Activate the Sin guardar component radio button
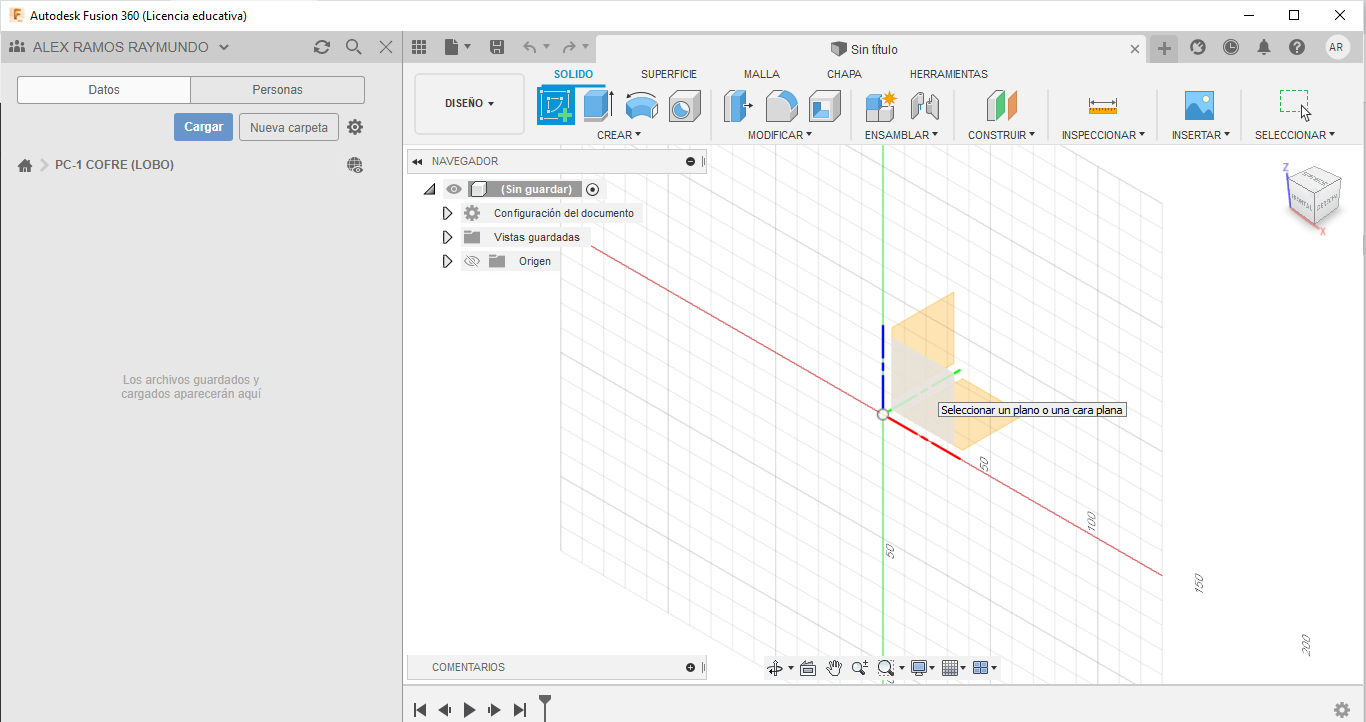1366x722 pixels. [x=593, y=189]
